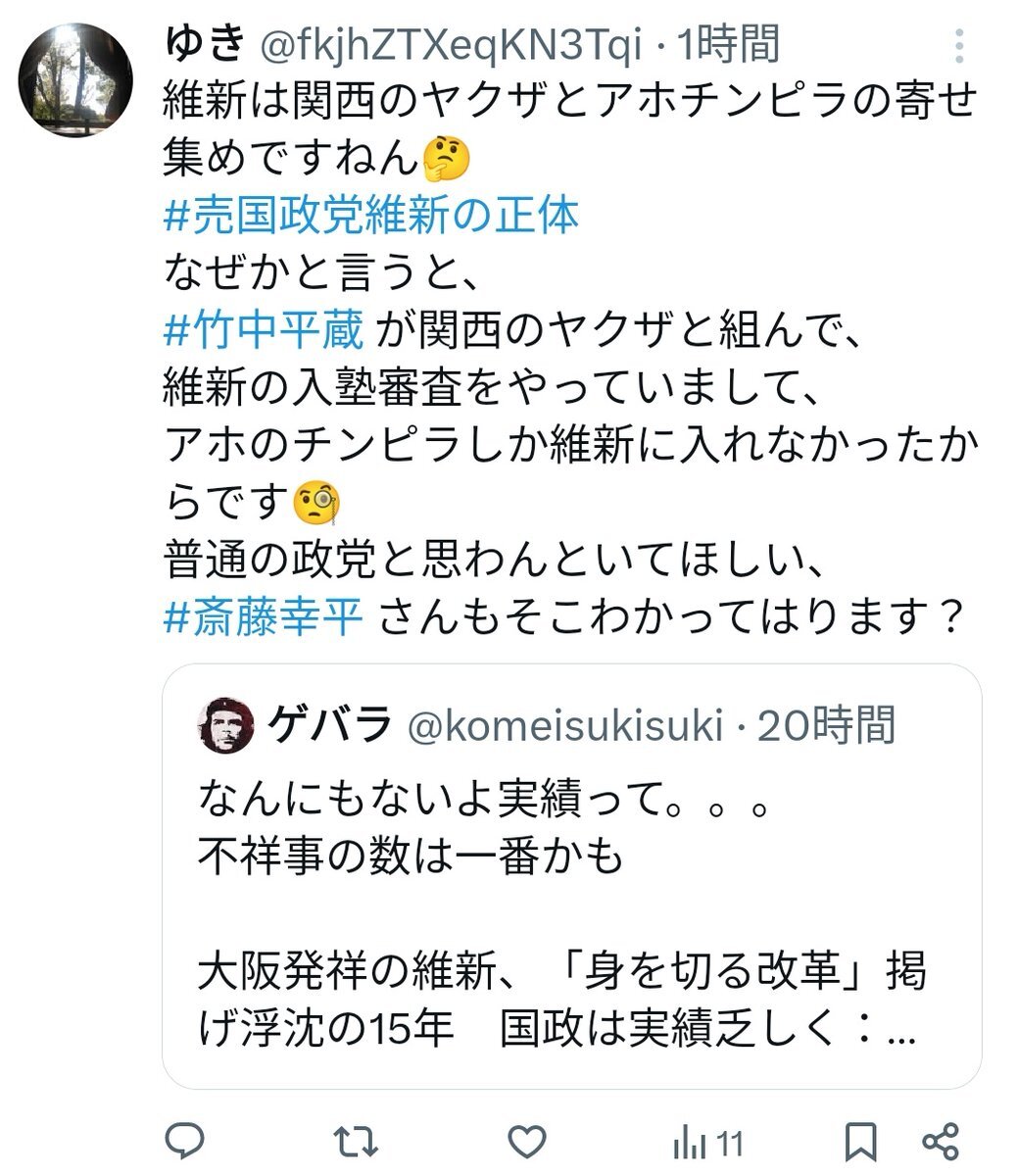Click the thinking face emoji

(445, 160)
